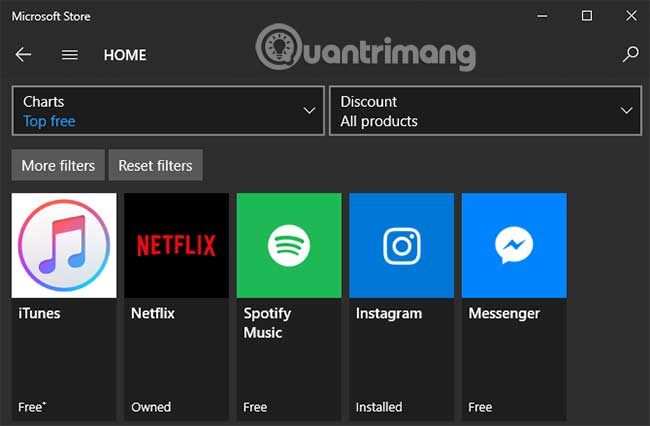Open the Spotify Music green icon

[289, 245]
